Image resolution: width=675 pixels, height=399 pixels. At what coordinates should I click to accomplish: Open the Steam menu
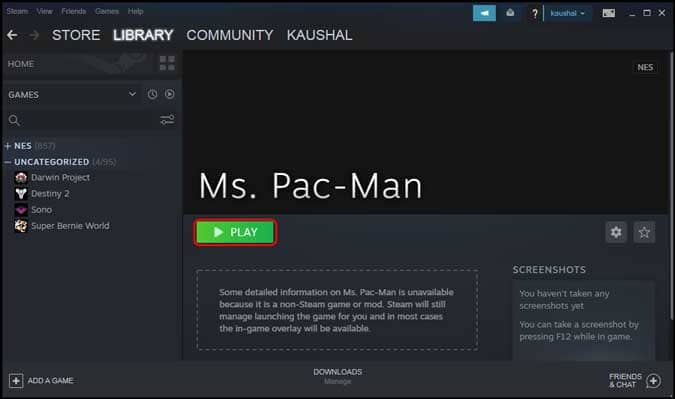pyautogui.click(x=17, y=11)
